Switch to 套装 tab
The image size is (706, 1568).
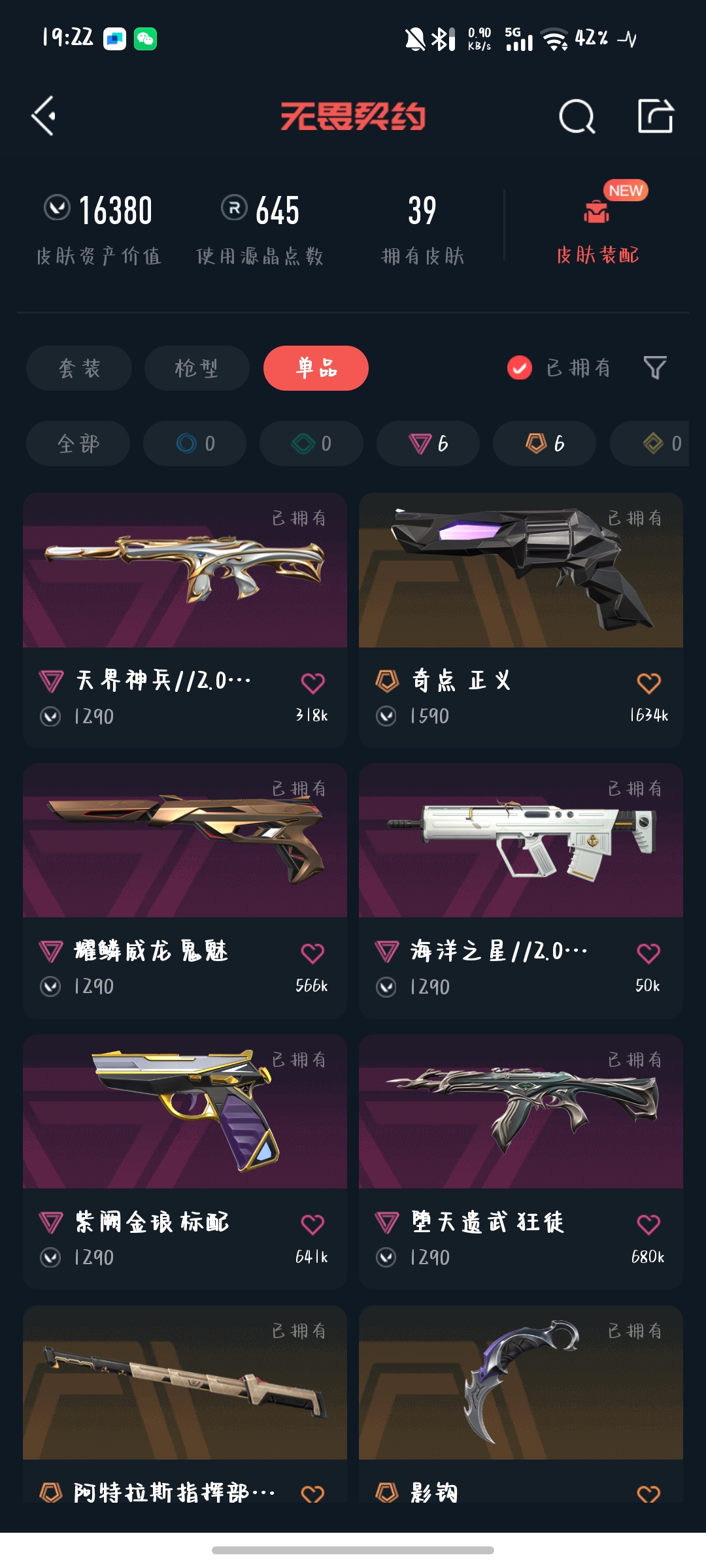point(79,368)
